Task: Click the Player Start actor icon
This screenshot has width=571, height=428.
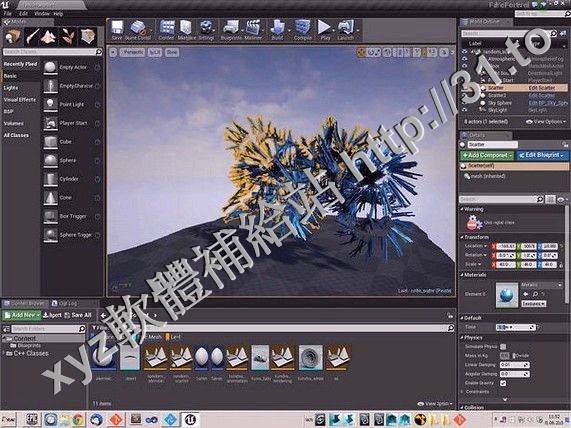Action: coord(50,123)
